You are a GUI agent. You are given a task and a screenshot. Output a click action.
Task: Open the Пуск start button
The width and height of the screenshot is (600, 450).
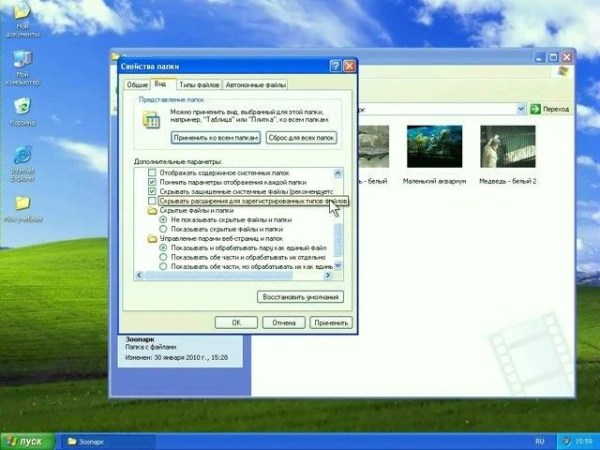click(x=27, y=440)
